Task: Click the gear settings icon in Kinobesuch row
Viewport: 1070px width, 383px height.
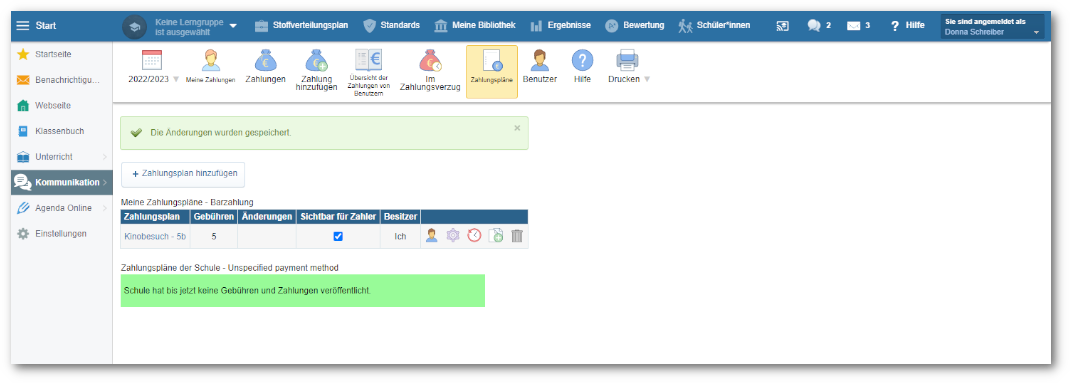Action: 453,236
